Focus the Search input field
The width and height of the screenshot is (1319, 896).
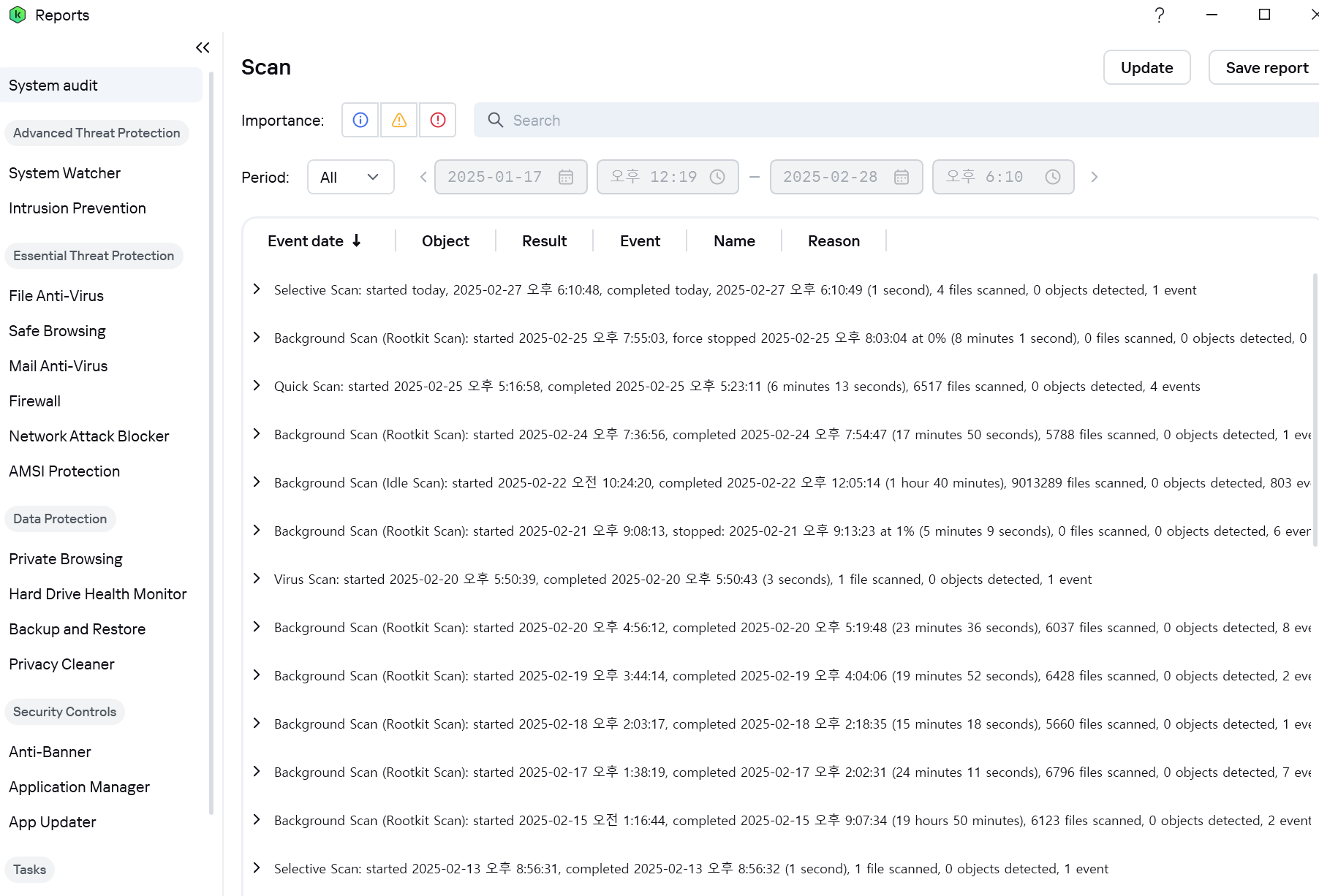pos(896,120)
